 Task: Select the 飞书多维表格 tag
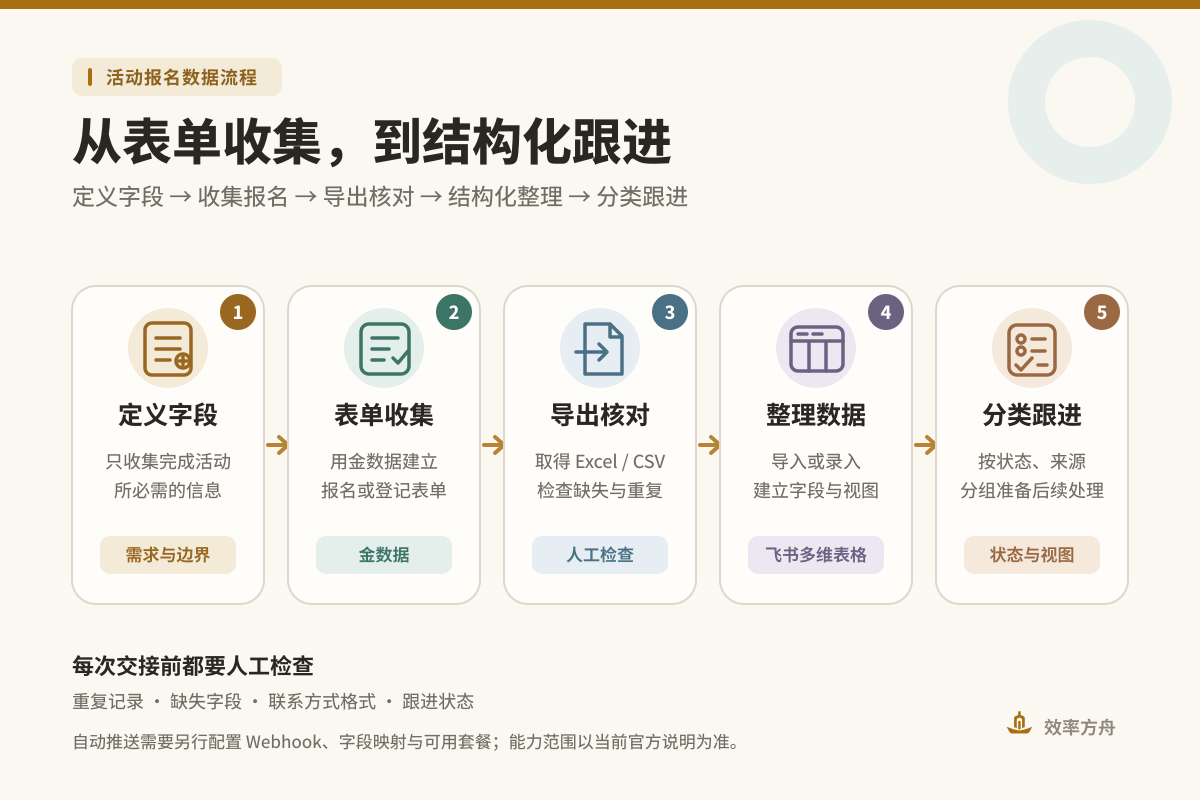click(x=816, y=555)
